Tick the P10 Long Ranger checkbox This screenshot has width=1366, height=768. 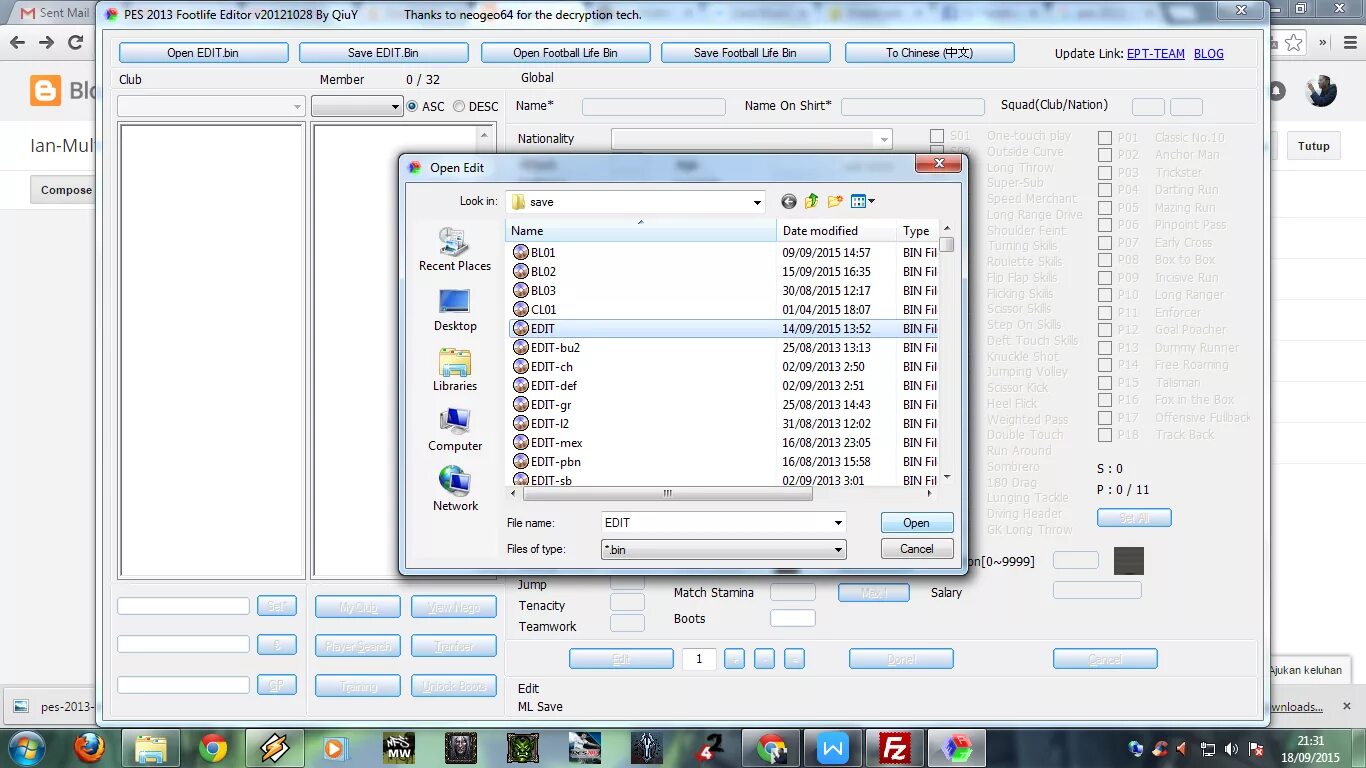1105,295
